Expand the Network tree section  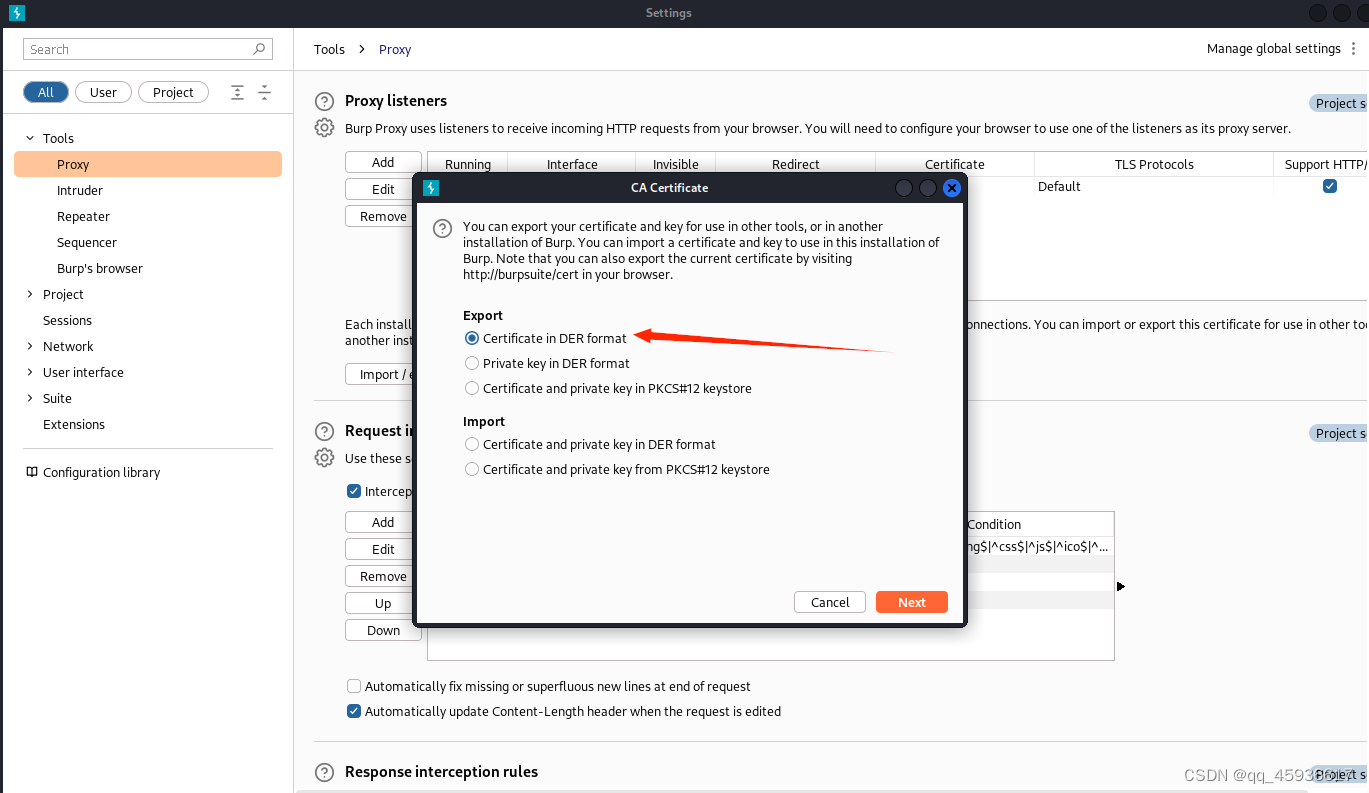coord(30,346)
